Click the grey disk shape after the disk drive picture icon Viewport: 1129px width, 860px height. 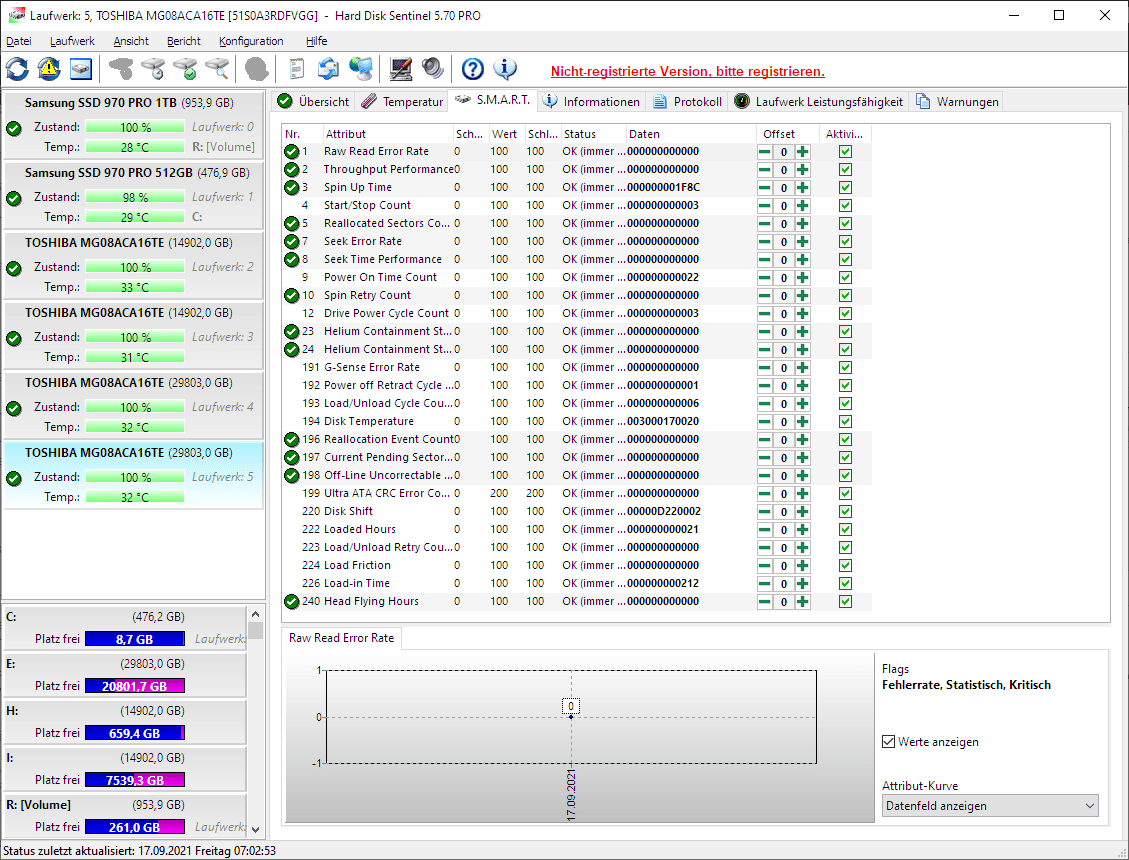tap(121, 69)
